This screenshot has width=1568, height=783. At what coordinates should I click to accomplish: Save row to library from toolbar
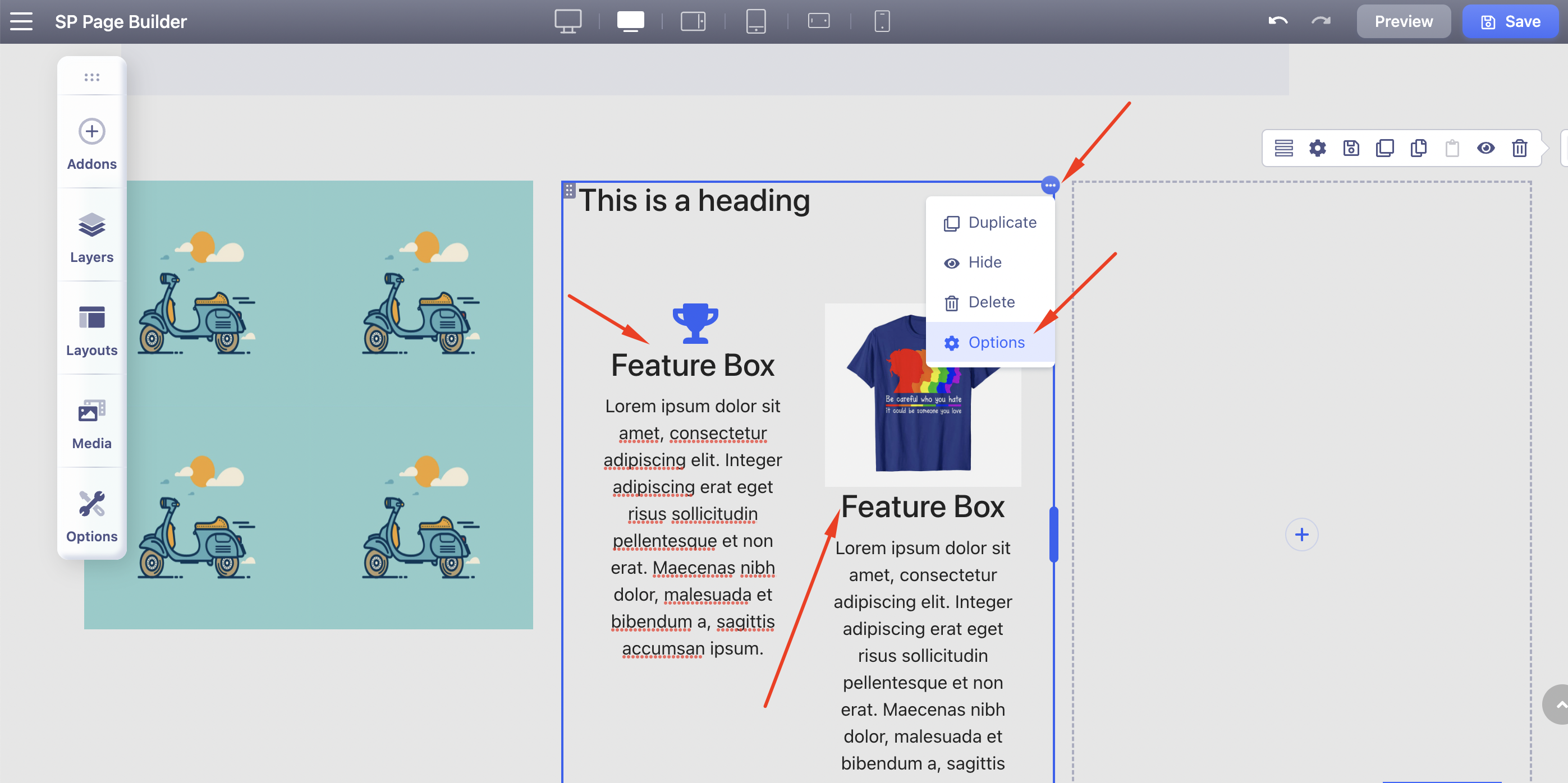click(1351, 148)
